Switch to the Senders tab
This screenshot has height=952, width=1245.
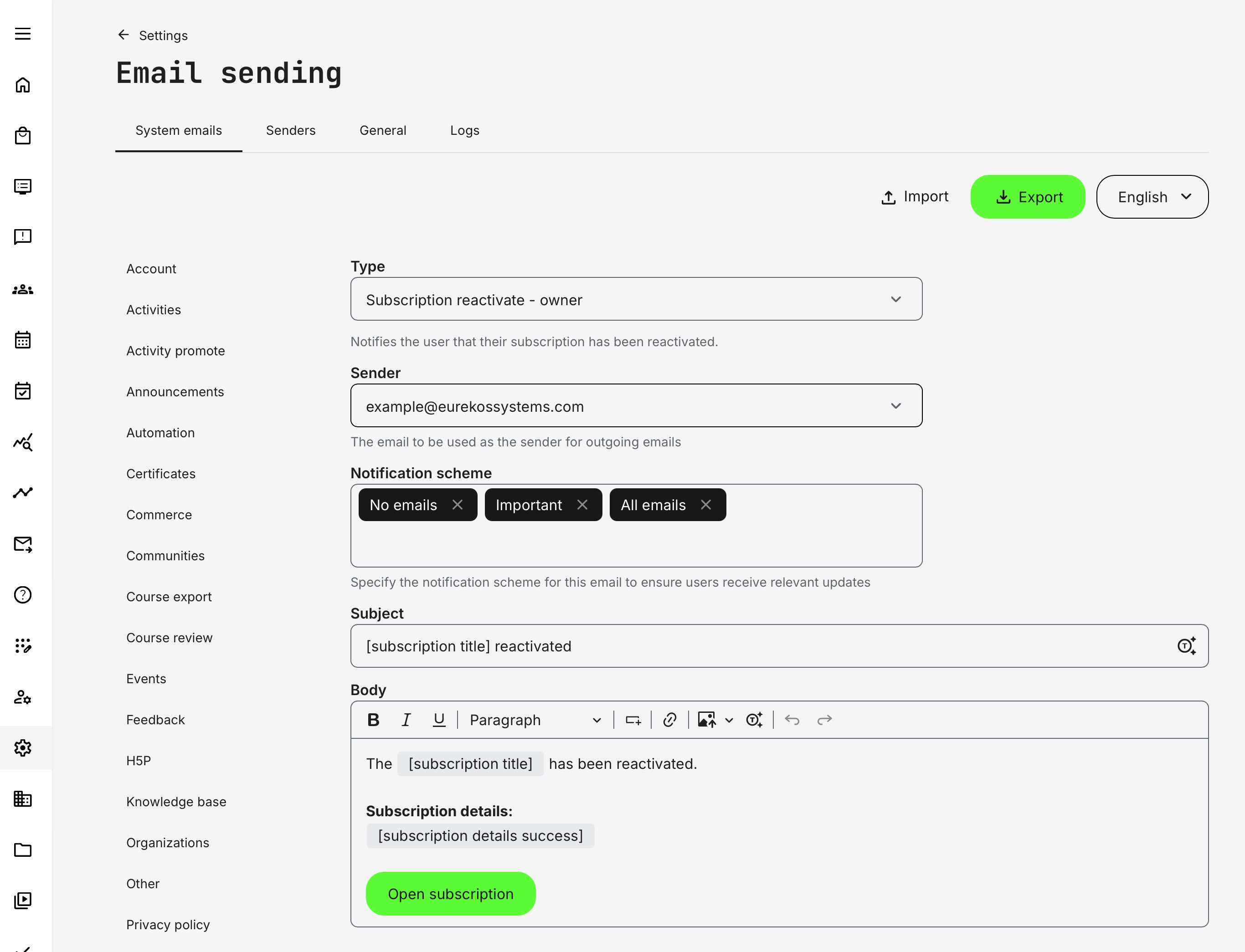click(x=290, y=130)
